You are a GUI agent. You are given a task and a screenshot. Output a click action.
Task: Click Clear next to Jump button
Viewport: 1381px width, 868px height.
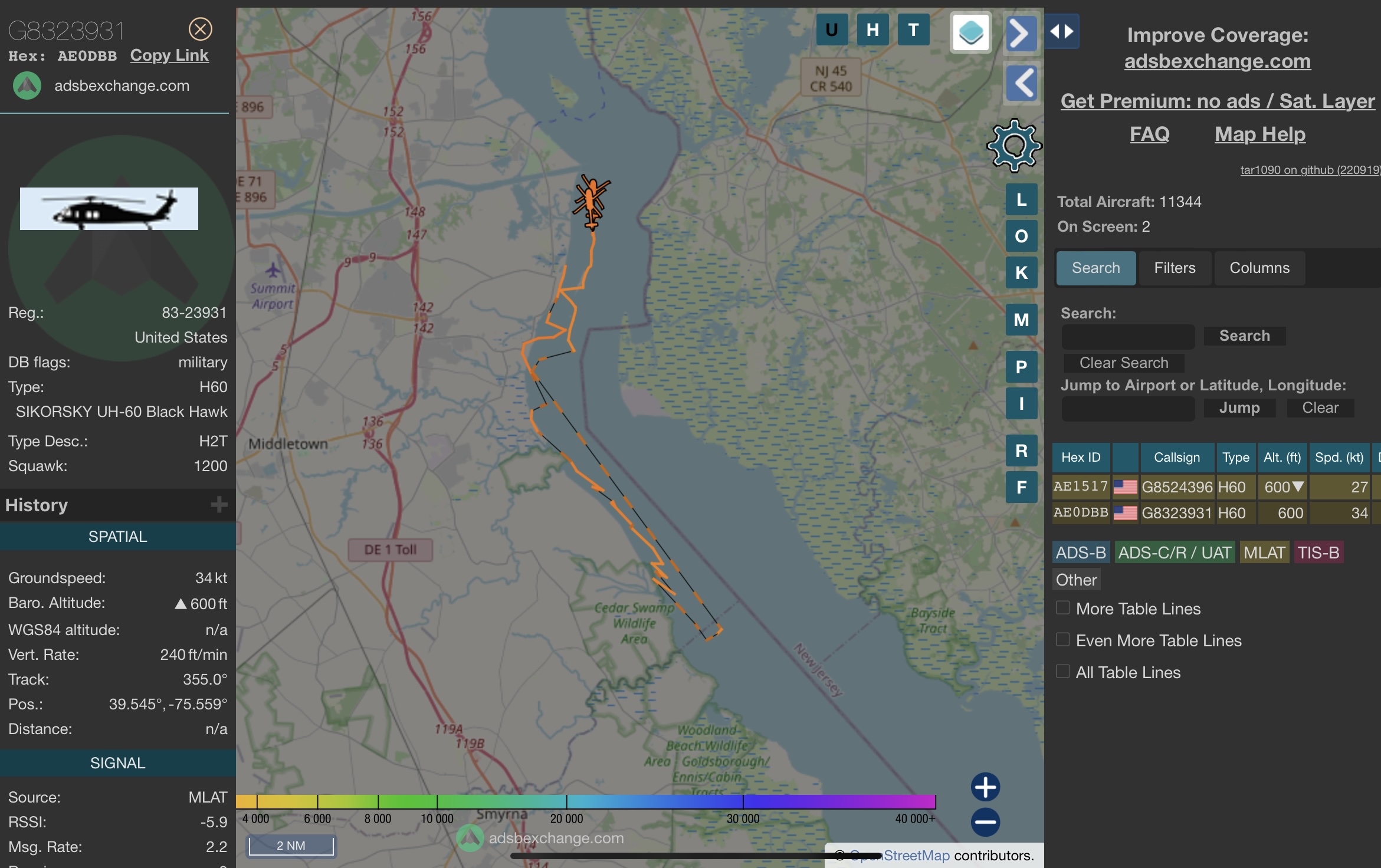click(x=1320, y=408)
